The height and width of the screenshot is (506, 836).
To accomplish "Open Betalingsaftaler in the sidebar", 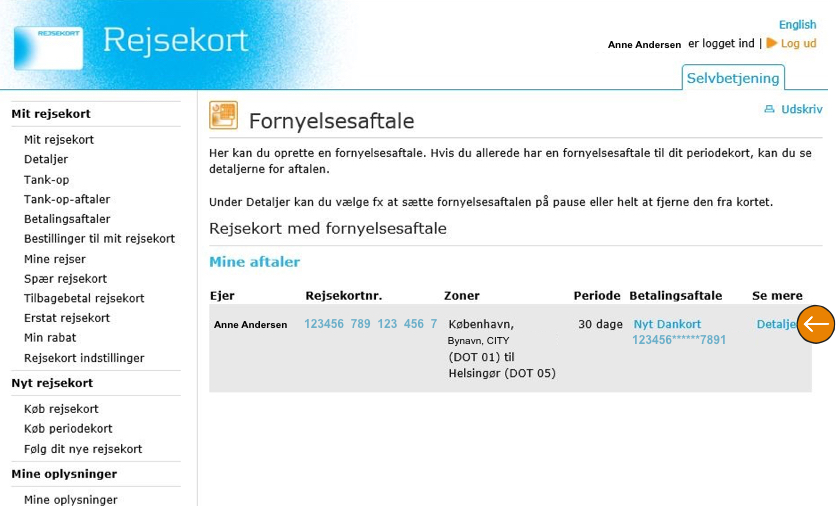I will pyautogui.click(x=67, y=219).
